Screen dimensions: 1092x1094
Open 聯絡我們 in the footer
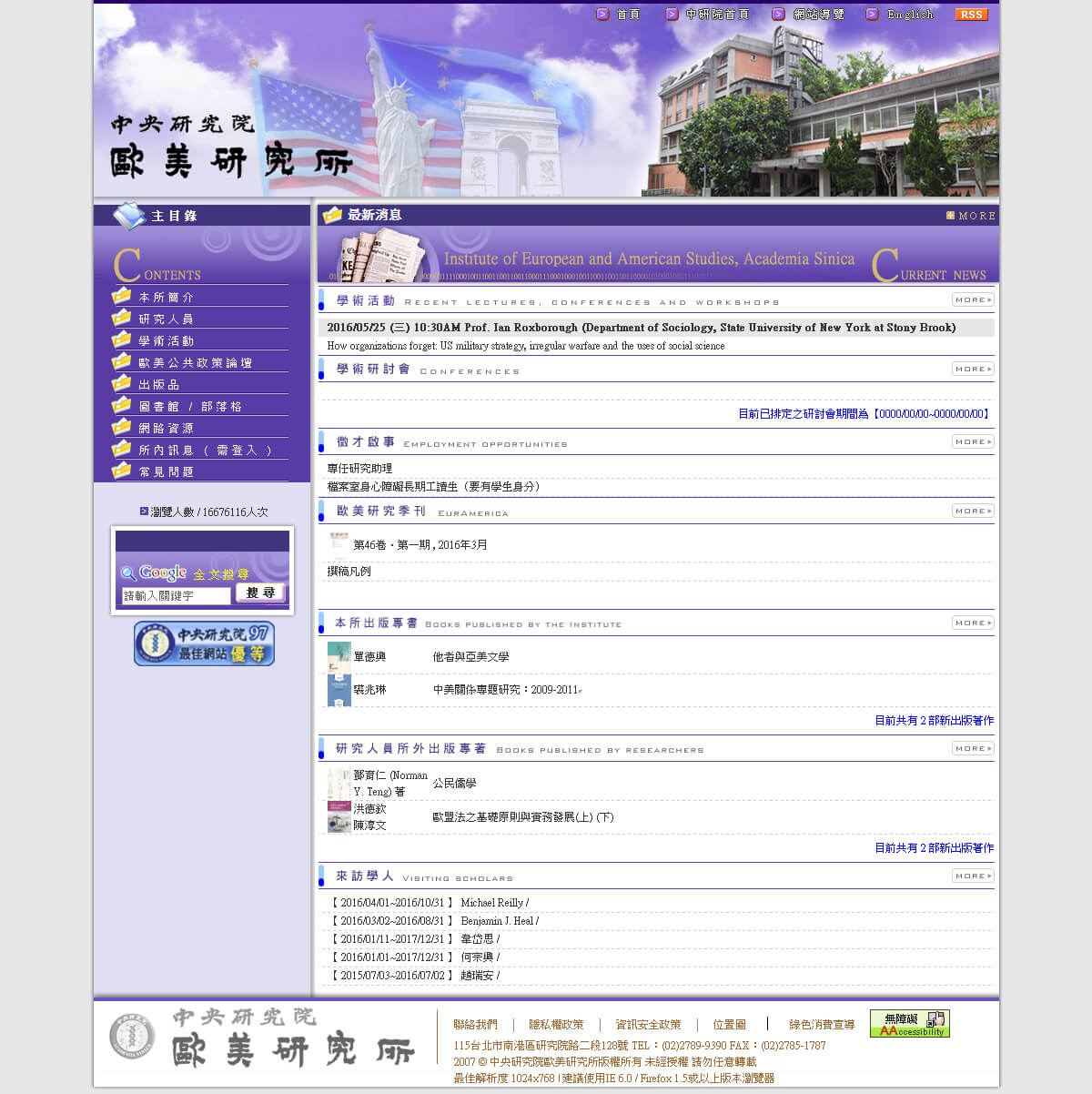tap(476, 1025)
